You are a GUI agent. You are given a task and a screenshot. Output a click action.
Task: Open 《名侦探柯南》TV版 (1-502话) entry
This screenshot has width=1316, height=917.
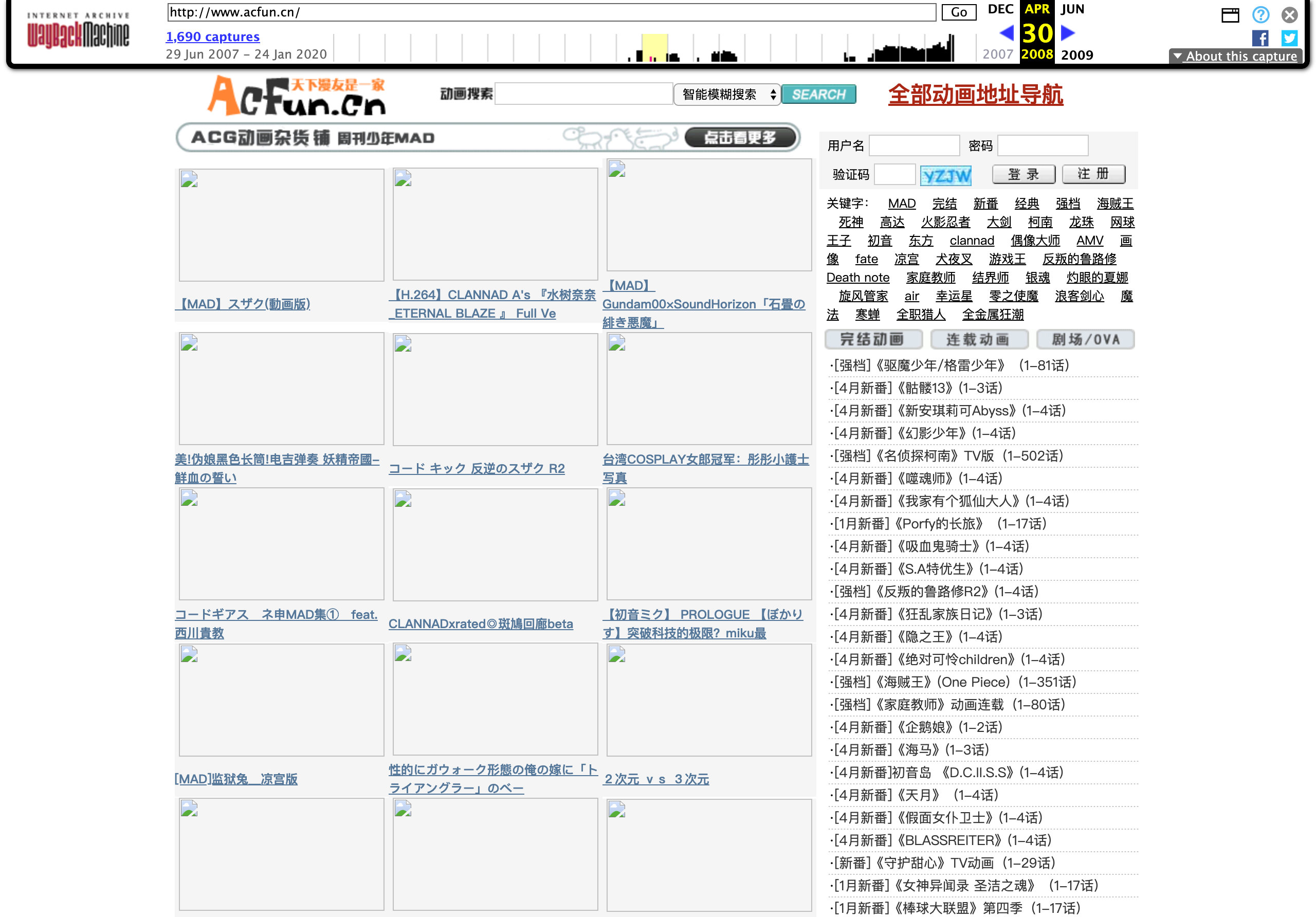tap(948, 456)
